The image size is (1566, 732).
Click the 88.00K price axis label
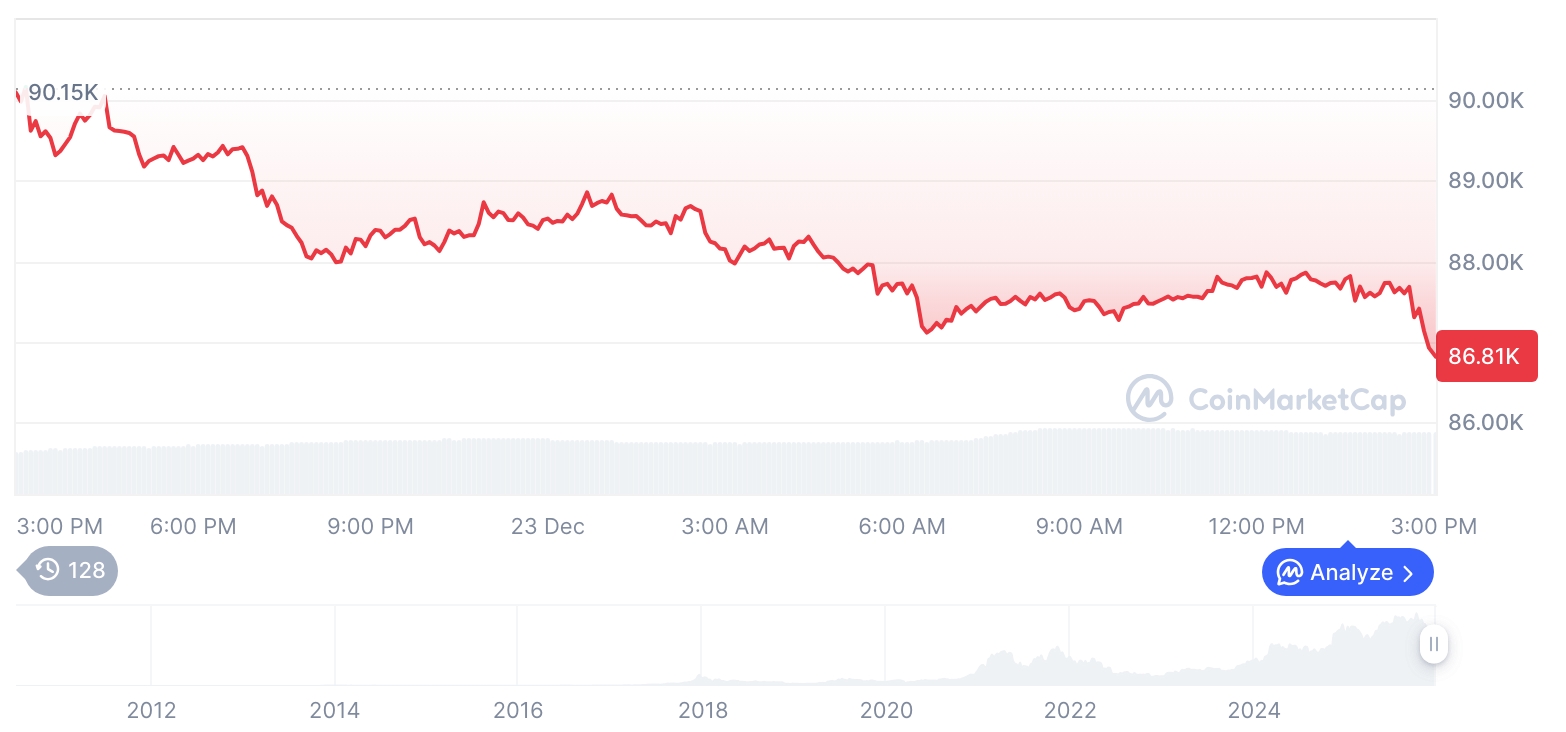click(1485, 262)
